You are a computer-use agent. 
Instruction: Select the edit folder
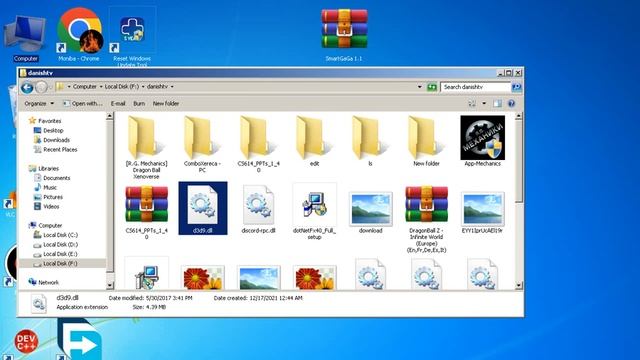[x=314, y=141]
